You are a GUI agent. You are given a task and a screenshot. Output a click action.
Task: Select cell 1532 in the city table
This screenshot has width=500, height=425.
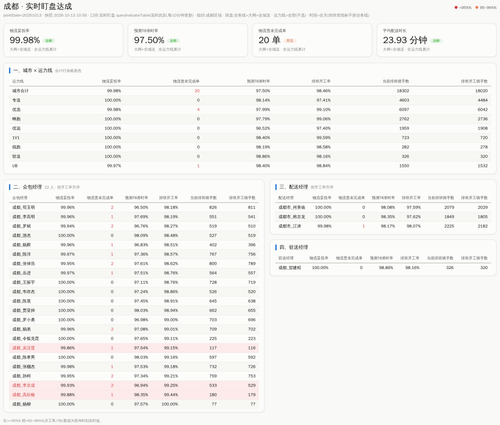483,166
